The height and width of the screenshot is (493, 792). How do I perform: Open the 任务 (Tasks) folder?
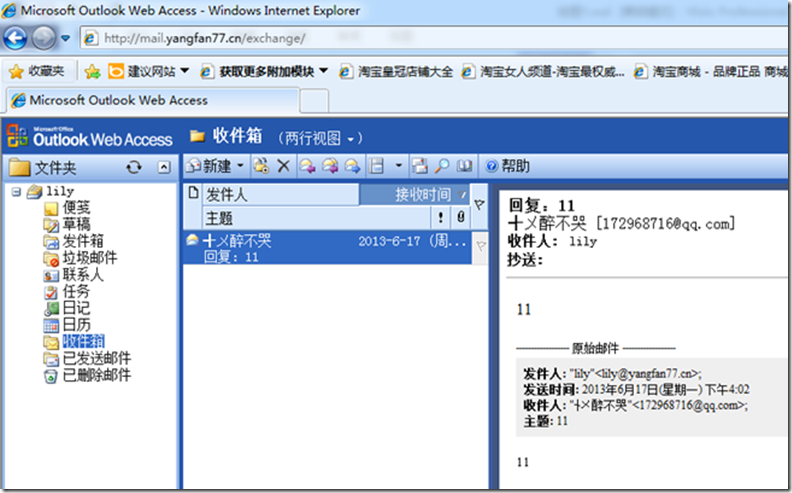76,291
